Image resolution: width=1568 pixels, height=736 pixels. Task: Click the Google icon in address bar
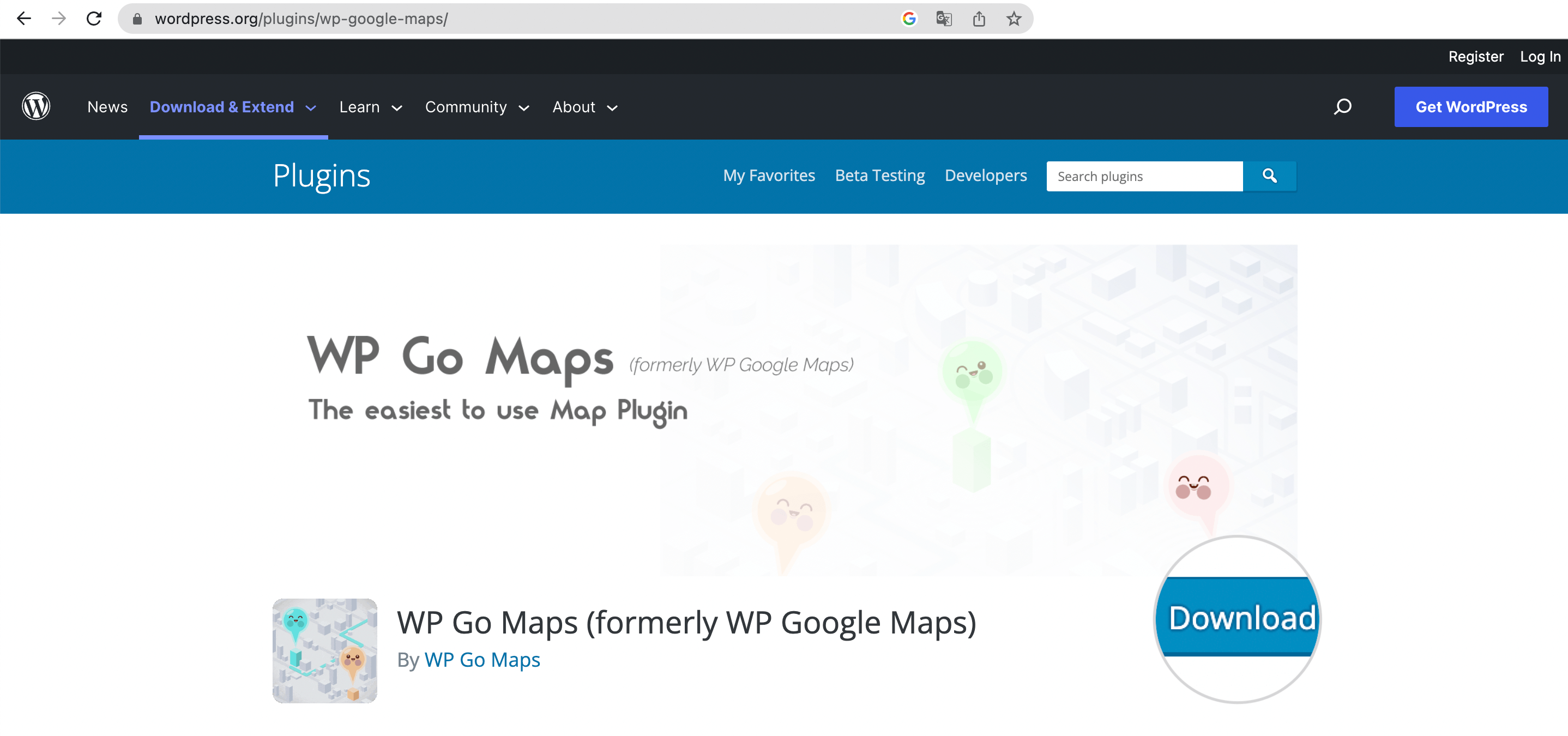[909, 19]
